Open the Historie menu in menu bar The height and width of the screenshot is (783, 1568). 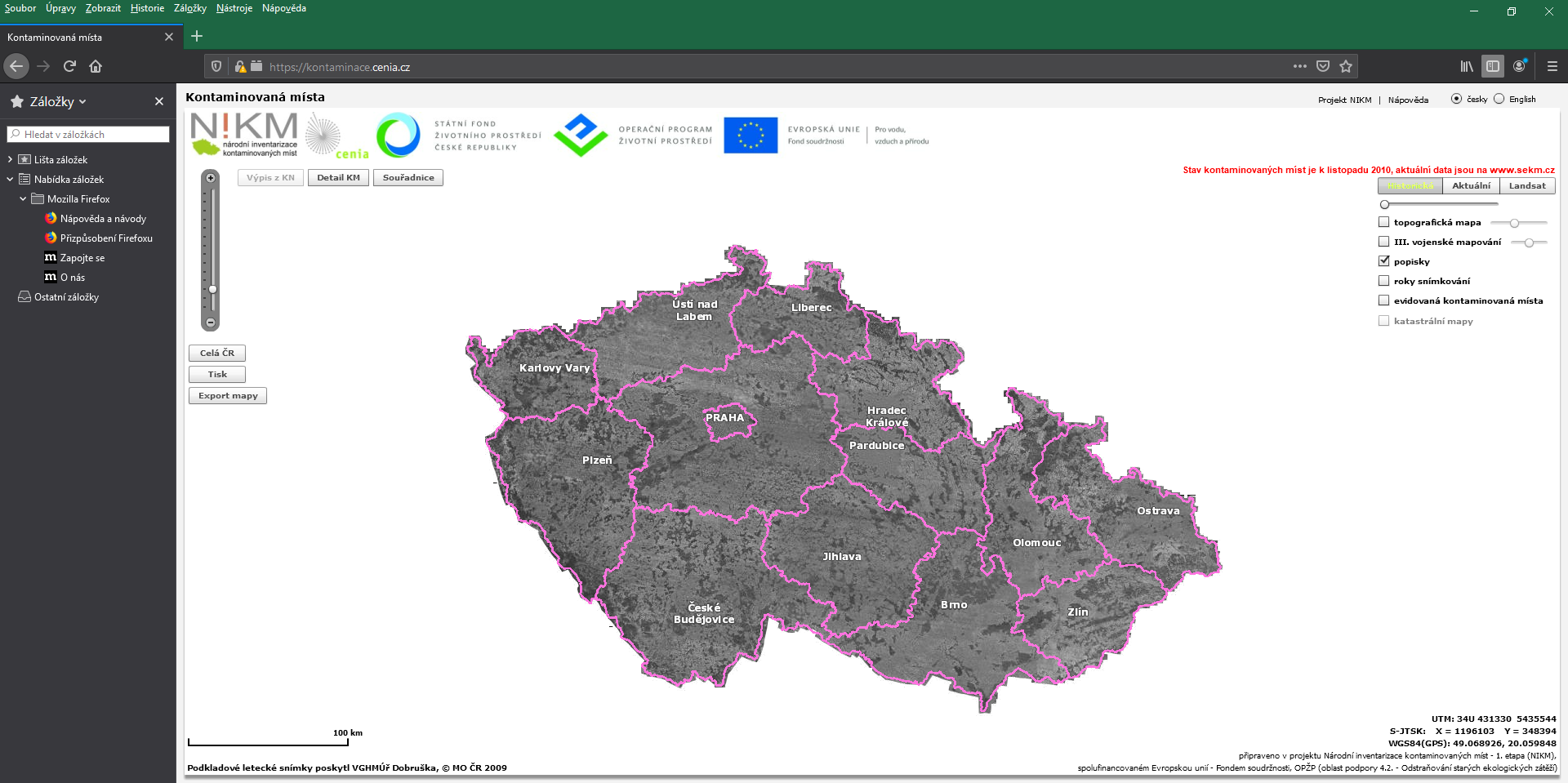tap(147, 8)
